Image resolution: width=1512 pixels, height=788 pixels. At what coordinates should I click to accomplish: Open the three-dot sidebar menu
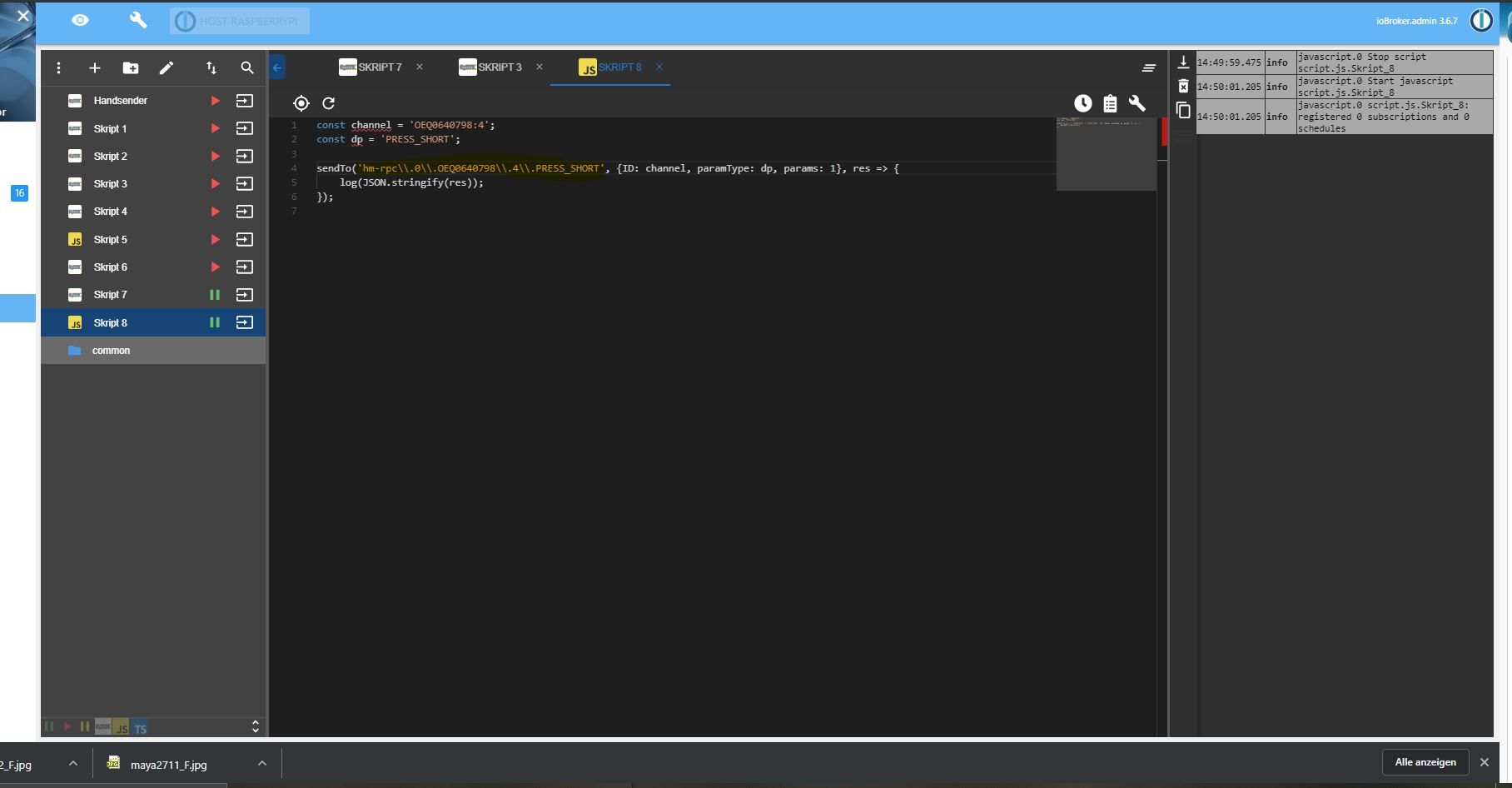coord(58,68)
